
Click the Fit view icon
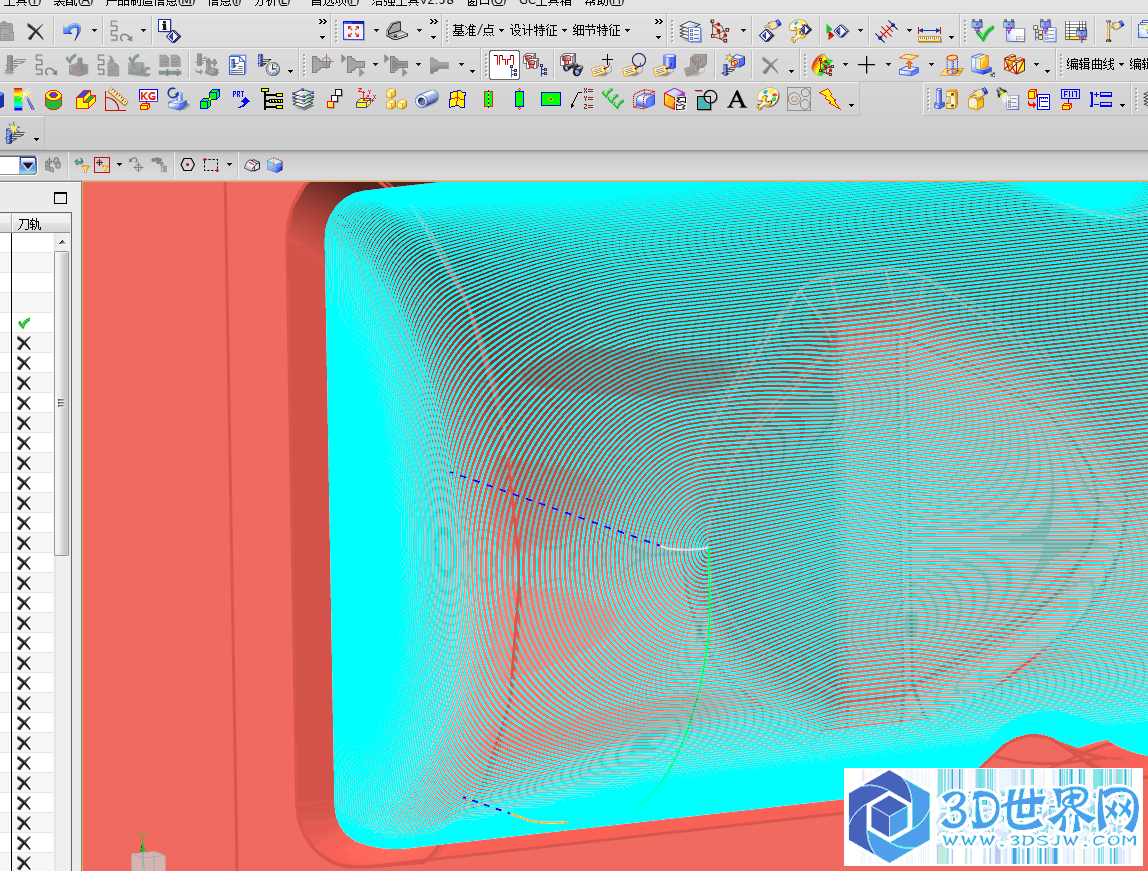354,31
